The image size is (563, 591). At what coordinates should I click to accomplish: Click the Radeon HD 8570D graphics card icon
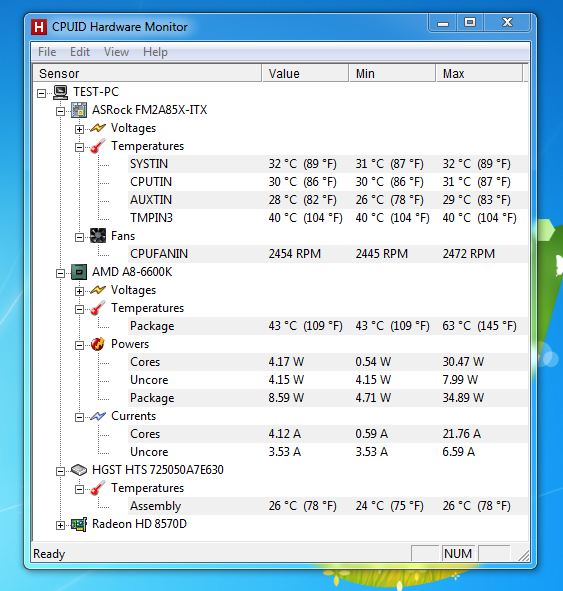tap(79, 524)
